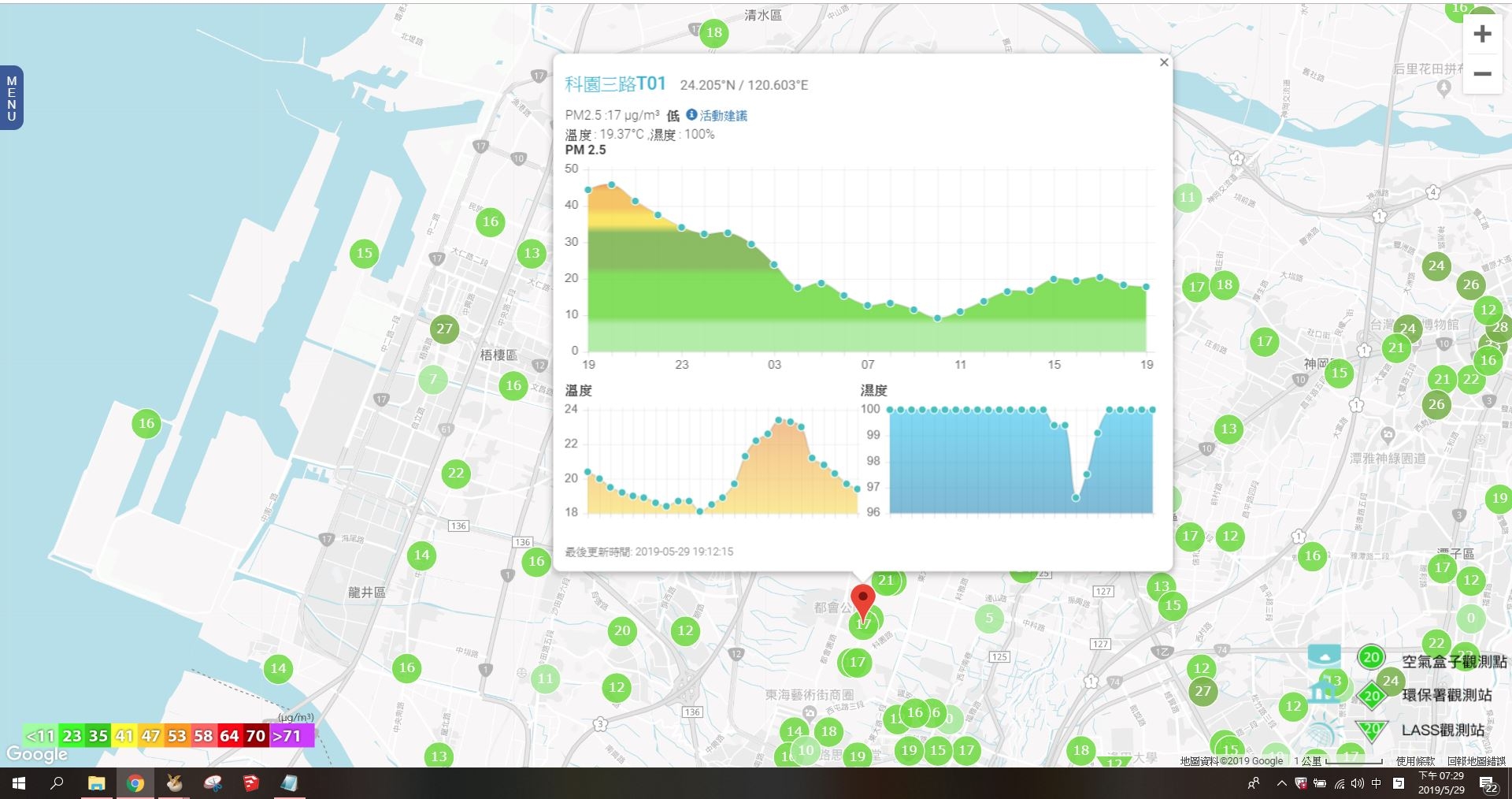Open File Explorer from the taskbar

tap(96, 783)
